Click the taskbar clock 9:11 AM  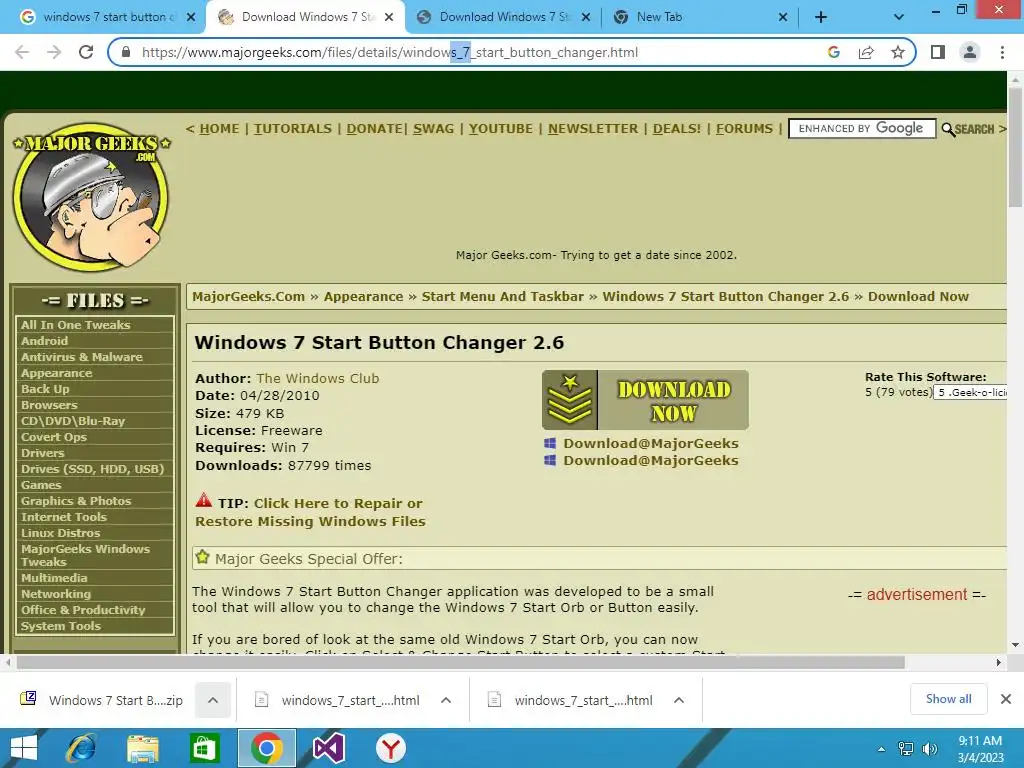pyautogui.click(x=980, y=749)
